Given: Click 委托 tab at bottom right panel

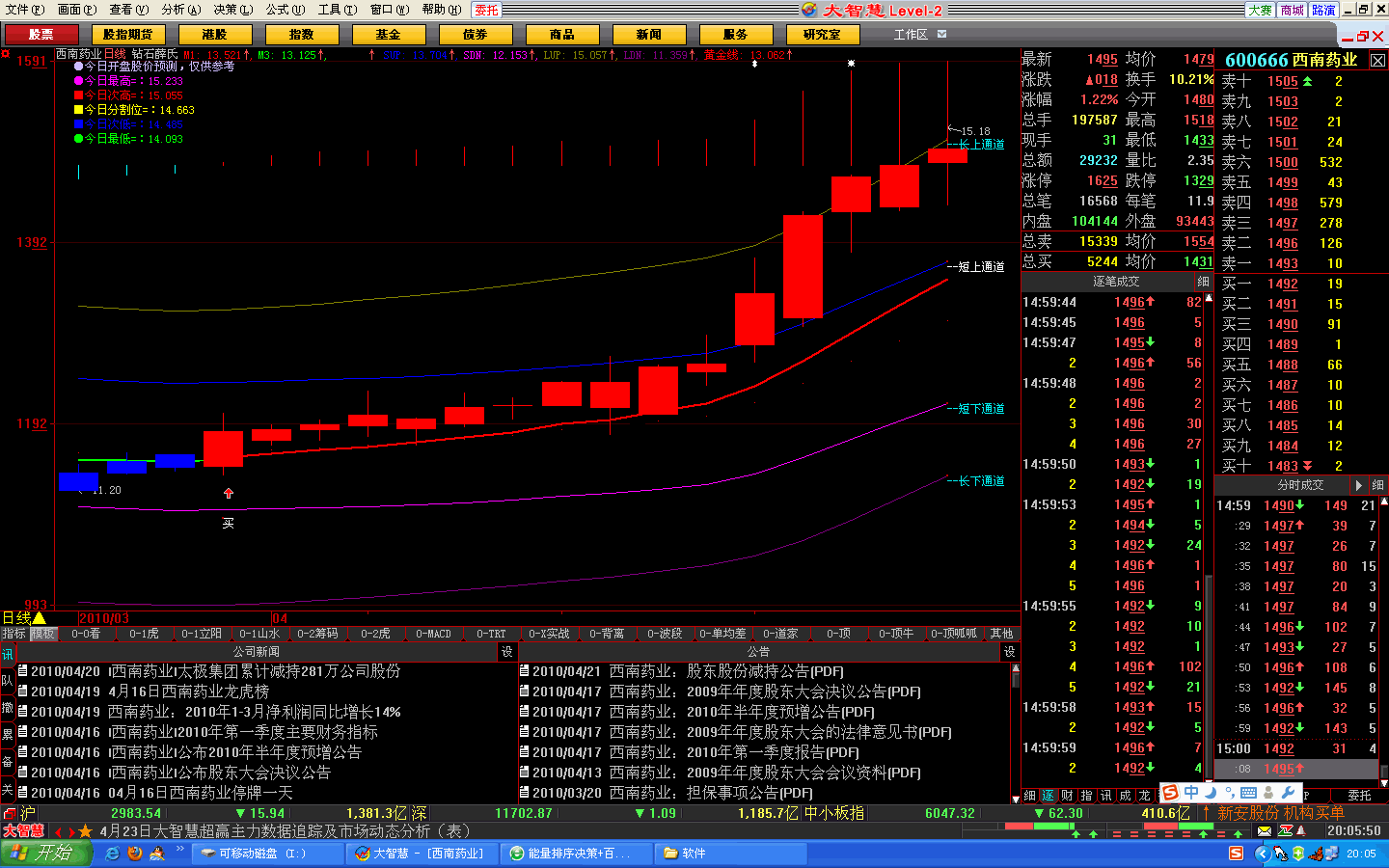Looking at the screenshot, I should click(1359, 796).
